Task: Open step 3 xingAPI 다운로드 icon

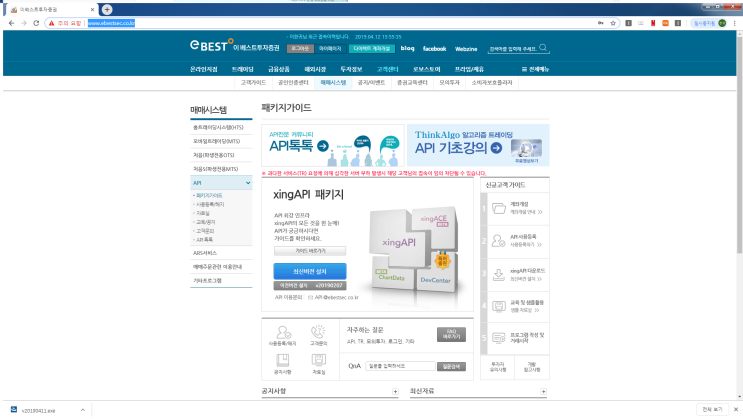Action: pos(498,274)
